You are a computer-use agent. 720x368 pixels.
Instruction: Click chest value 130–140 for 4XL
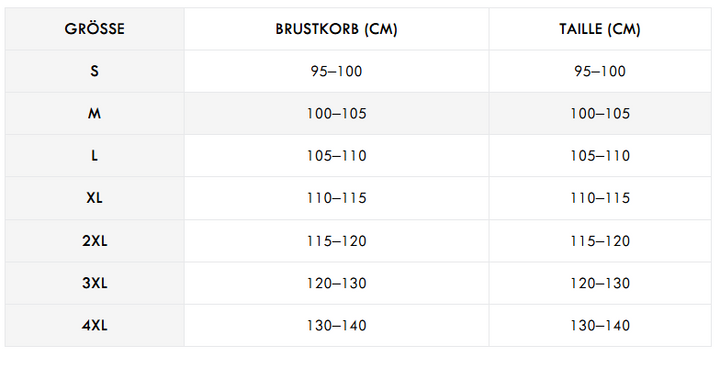click(x=337, y=325)
